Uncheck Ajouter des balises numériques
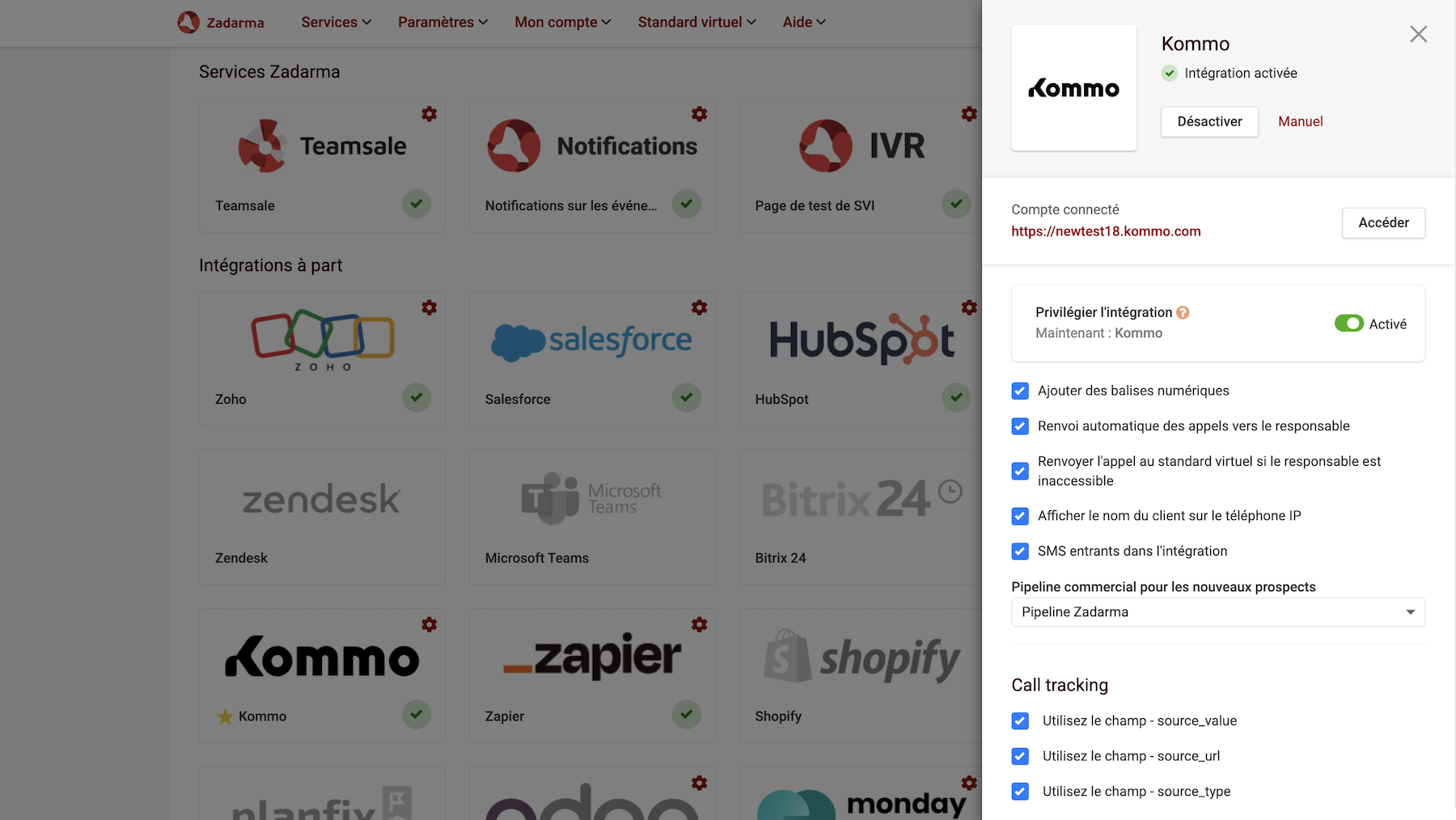 tap(1020, 391)
